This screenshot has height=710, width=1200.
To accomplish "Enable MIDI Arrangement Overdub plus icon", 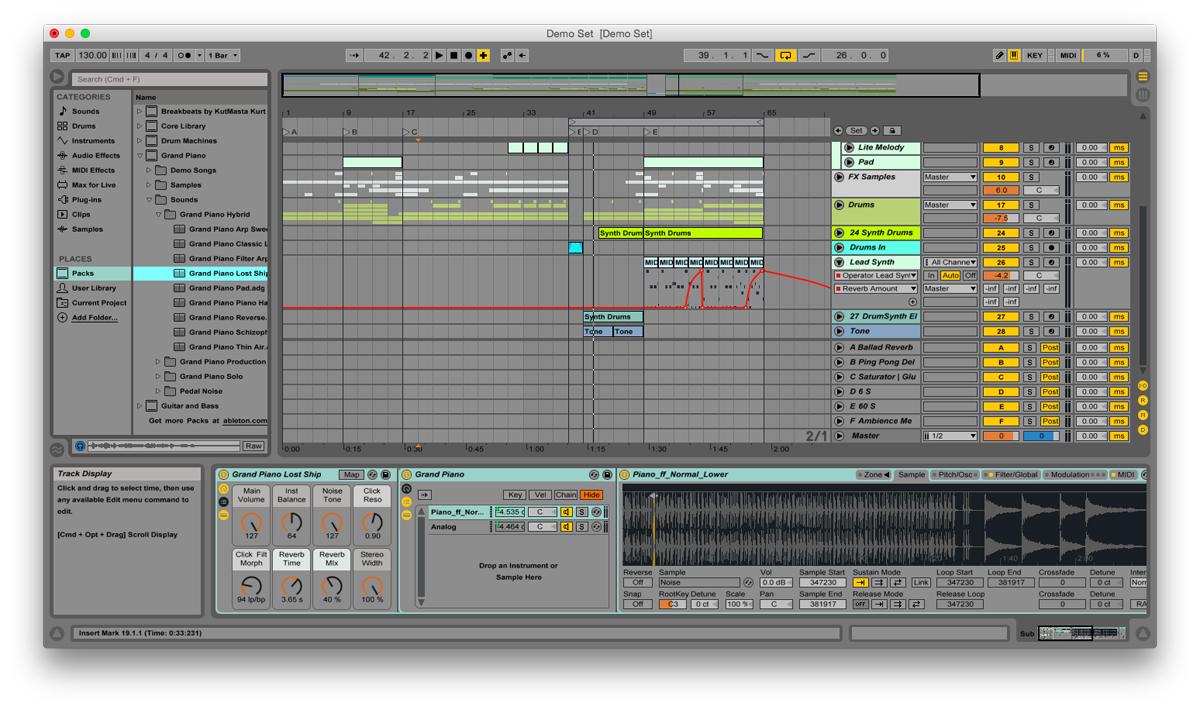I will click(x=484, y=56).
